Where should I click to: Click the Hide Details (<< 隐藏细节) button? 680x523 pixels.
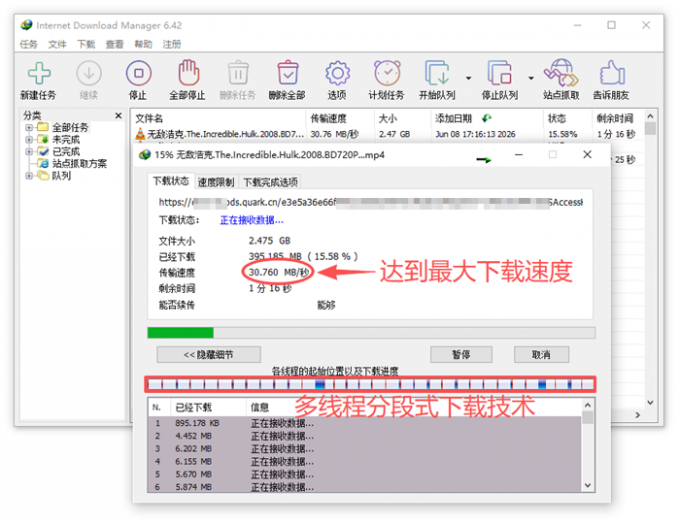[x=209, y=355]
